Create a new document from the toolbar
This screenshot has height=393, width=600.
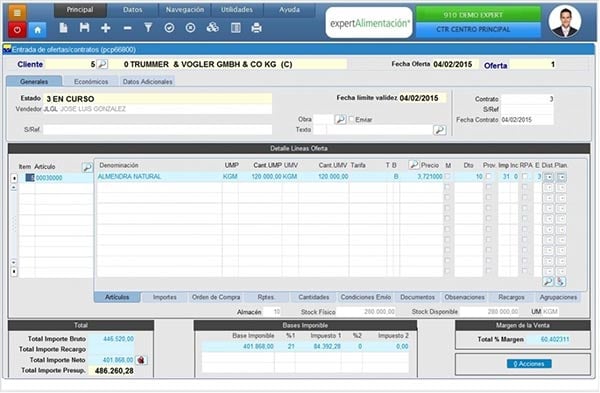(x=64, y=28)
